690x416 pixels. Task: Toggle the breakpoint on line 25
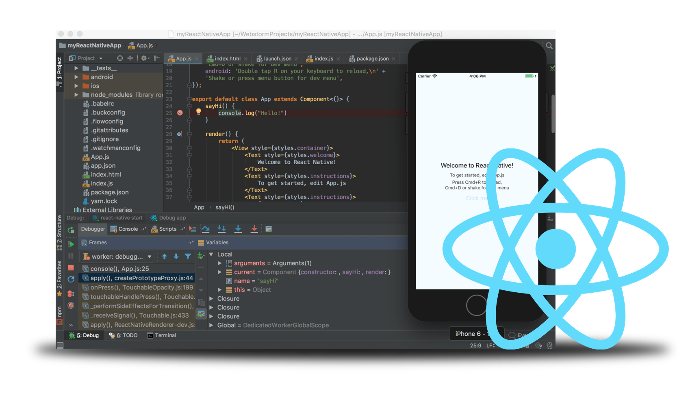click(180, 113)
